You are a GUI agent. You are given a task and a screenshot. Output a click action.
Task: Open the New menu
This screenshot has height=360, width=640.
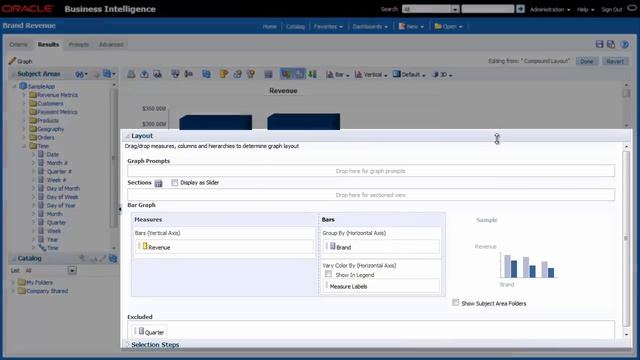click(411, 27)
